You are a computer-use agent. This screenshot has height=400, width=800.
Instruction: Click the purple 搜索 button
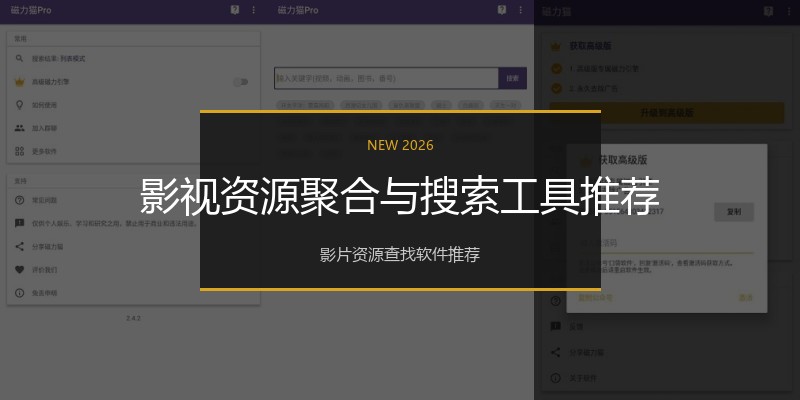(x=513, y=78)
